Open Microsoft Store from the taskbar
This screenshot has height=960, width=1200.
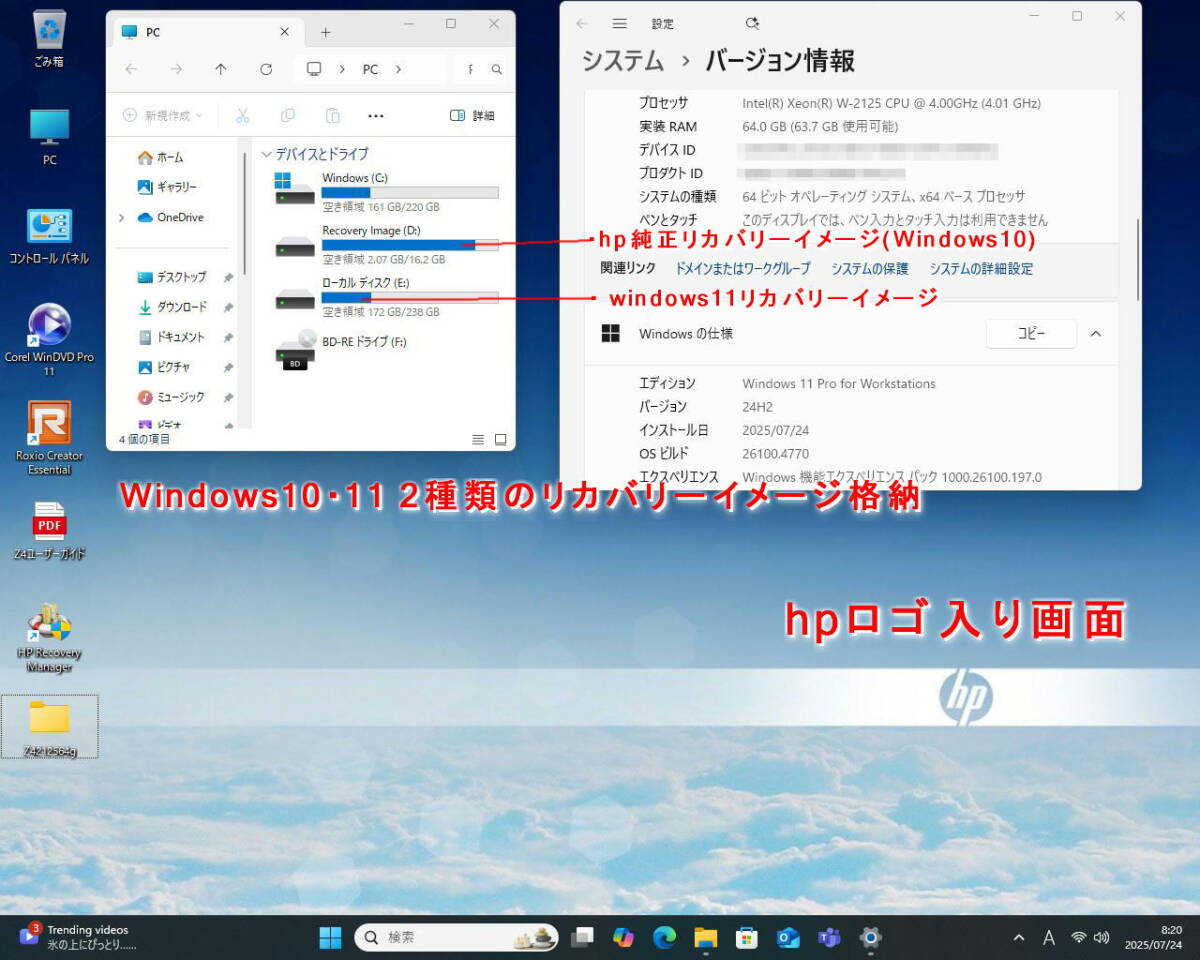[746, 937]
